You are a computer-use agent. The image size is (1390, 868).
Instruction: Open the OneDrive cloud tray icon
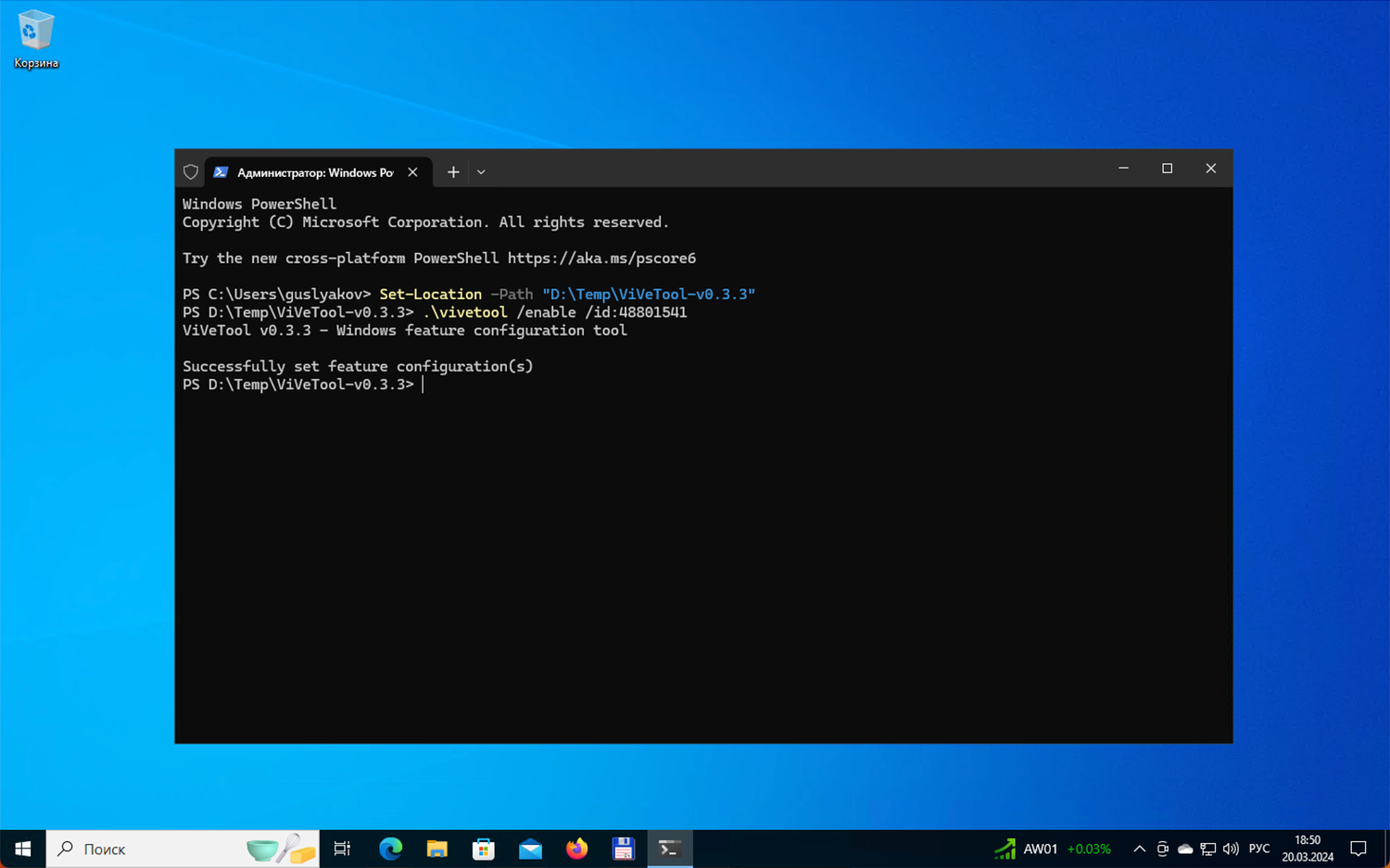click(x=1184, y=849)
